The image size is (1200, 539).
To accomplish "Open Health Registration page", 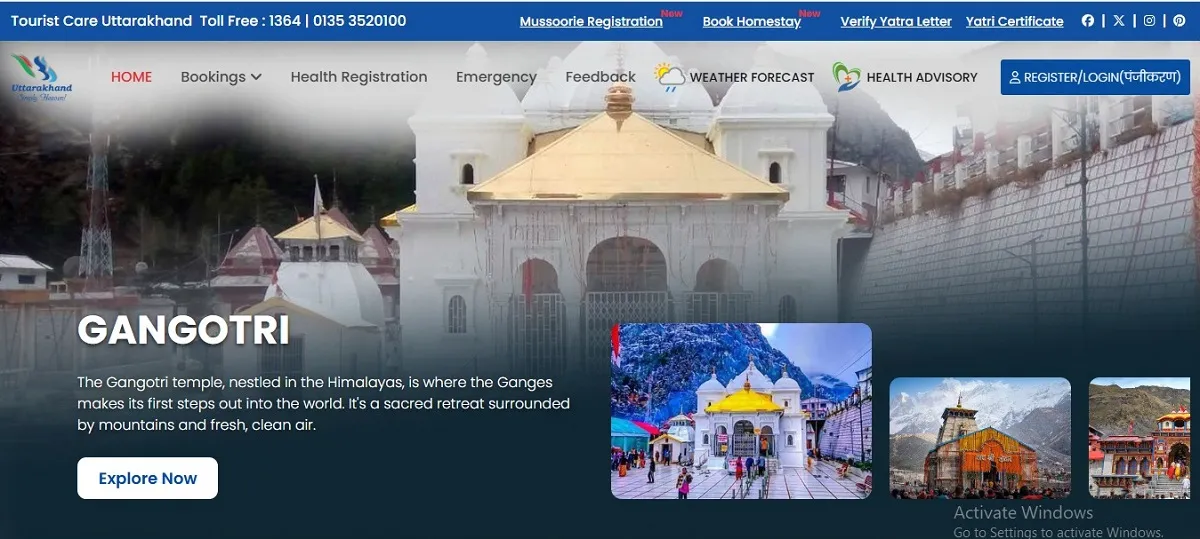I will point(358,77).
